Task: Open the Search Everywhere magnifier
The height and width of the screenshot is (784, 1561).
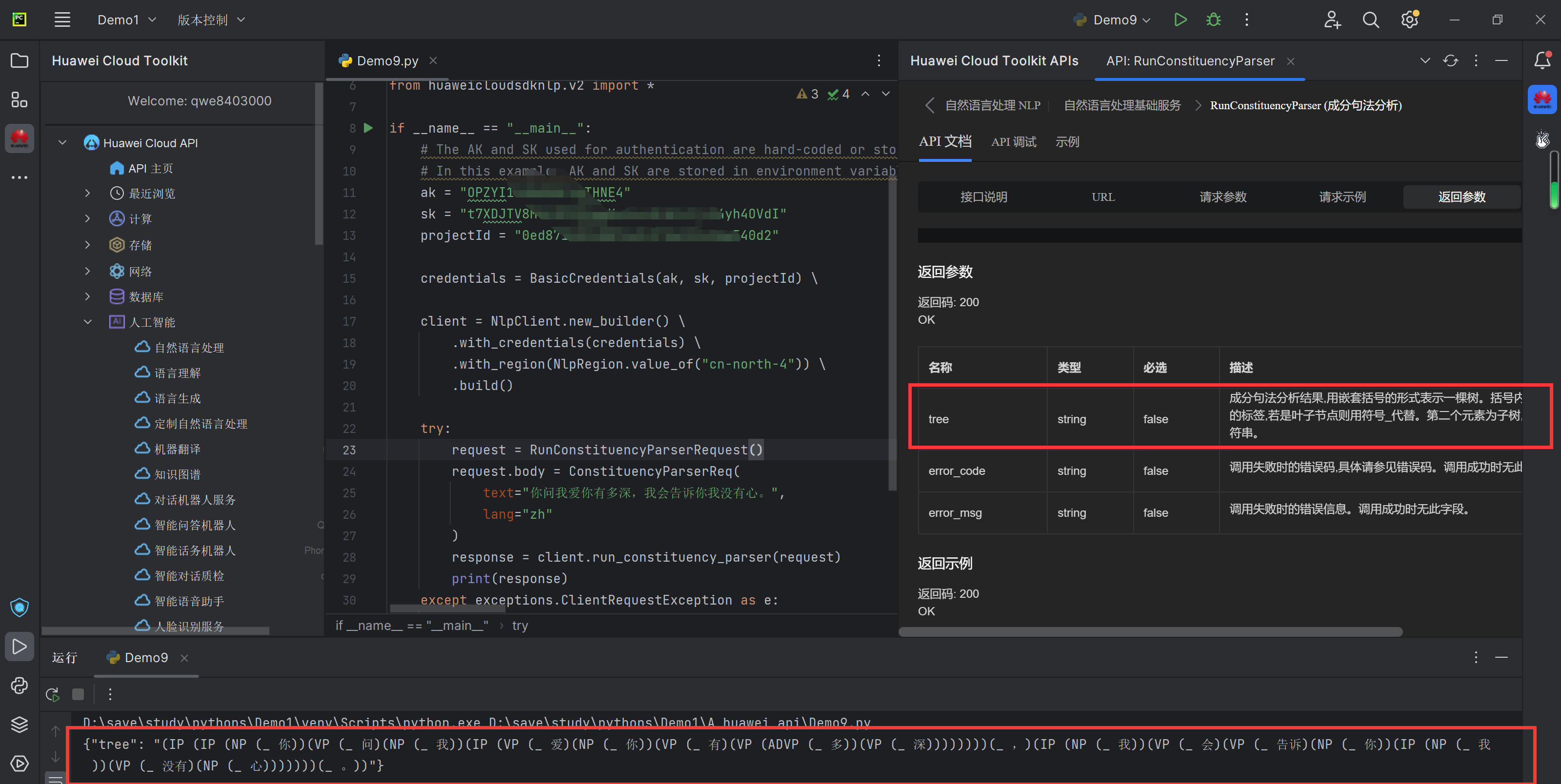Action: coord(1370,20)
